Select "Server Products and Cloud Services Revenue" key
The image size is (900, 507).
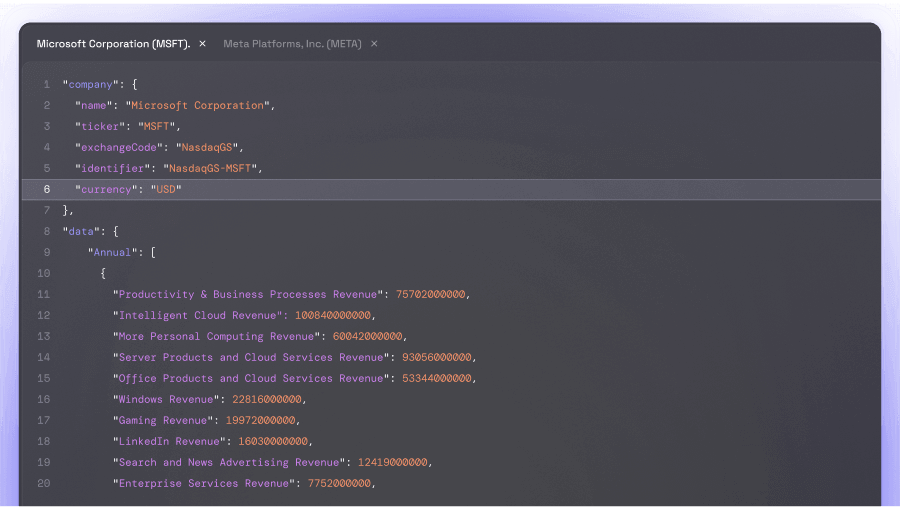251,357
